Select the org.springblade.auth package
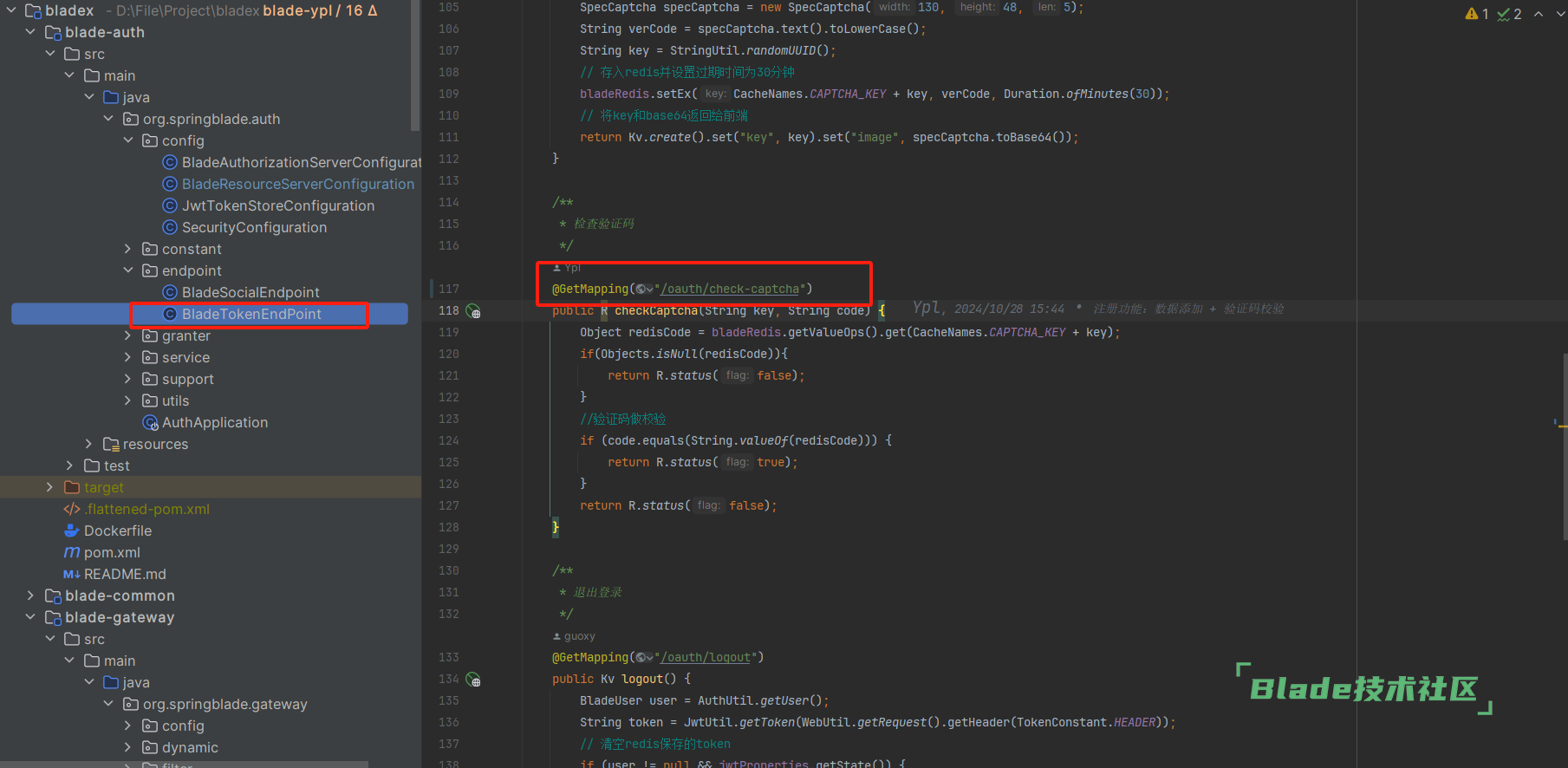This screenshot has width=1568, height=768. click(x=211, y=119)
